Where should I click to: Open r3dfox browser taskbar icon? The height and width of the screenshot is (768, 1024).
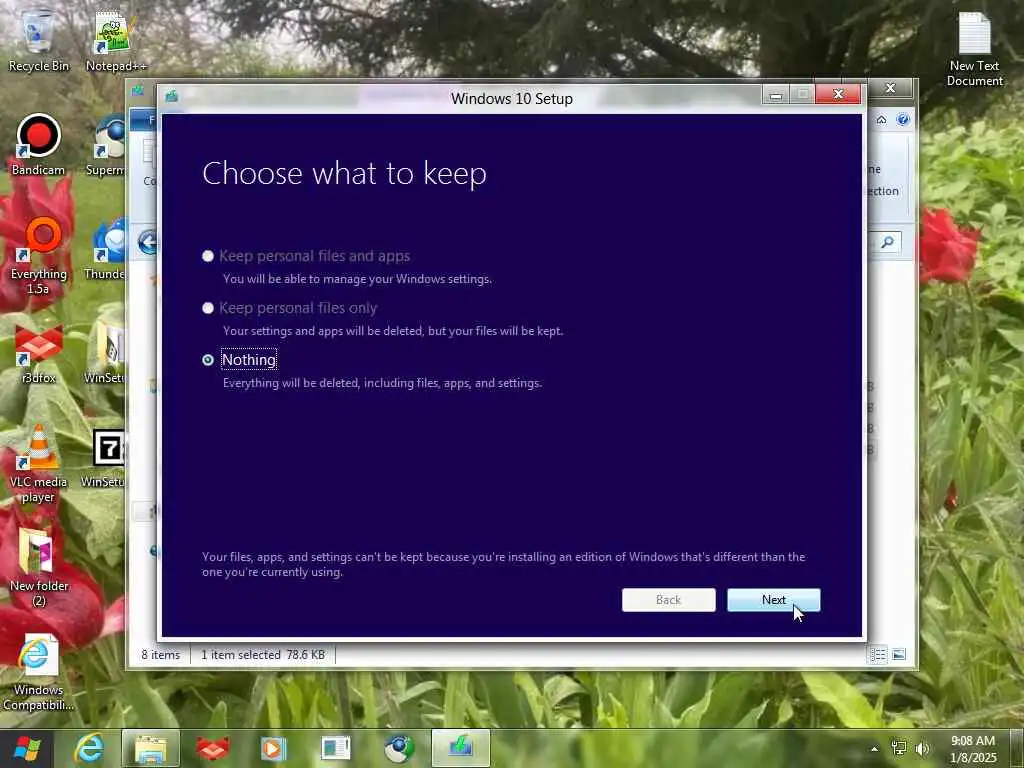(x=212, y=748)
